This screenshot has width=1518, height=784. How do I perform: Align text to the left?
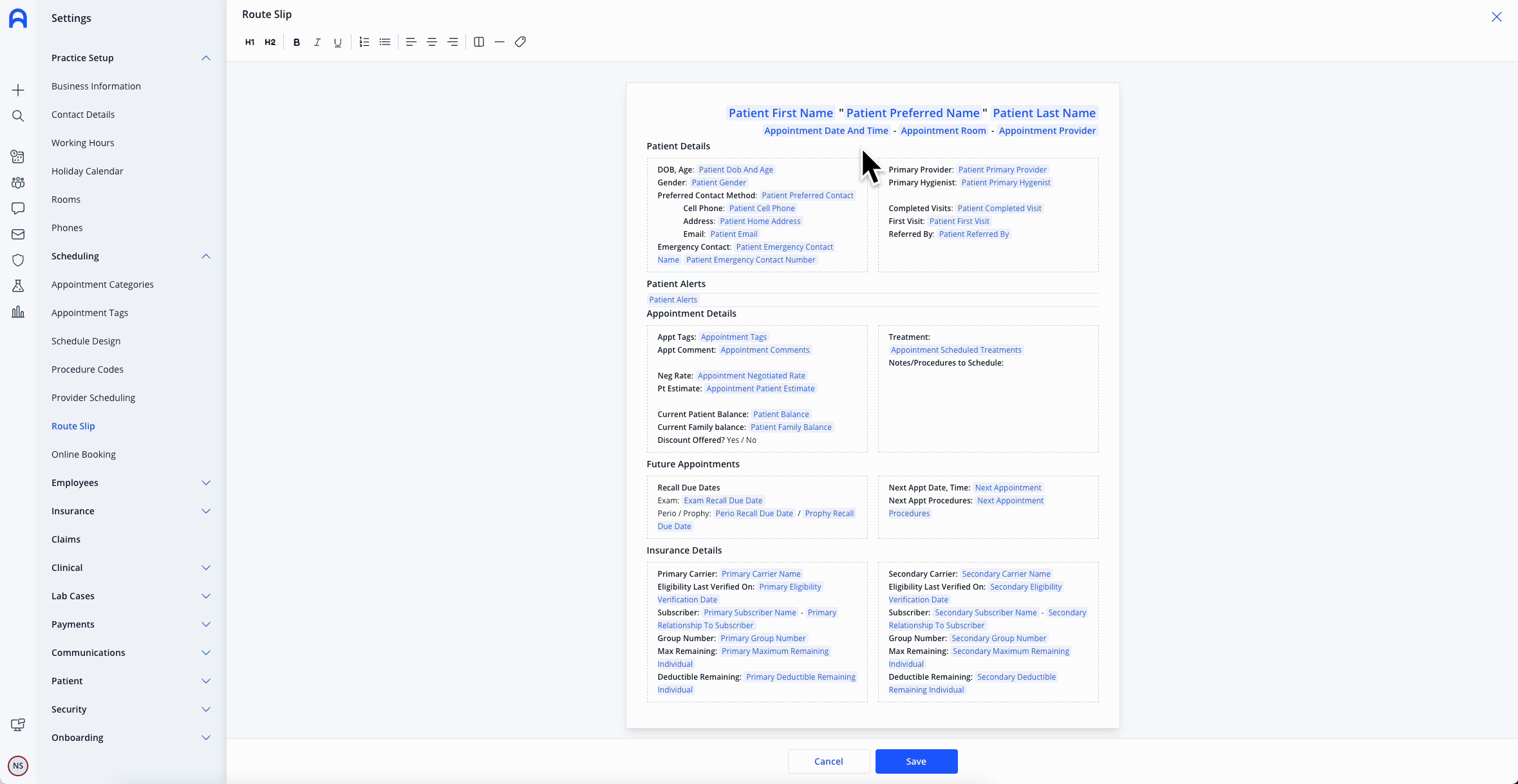point(411,42)
